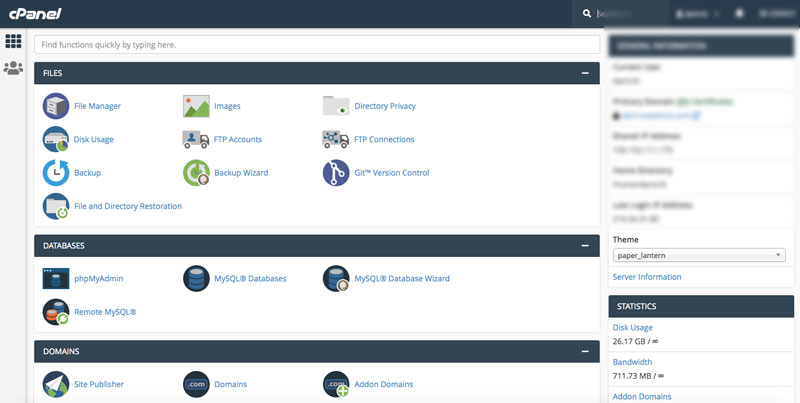800x403 pixels.
Task: Collapse the Domains section
Action: point(585,351)
